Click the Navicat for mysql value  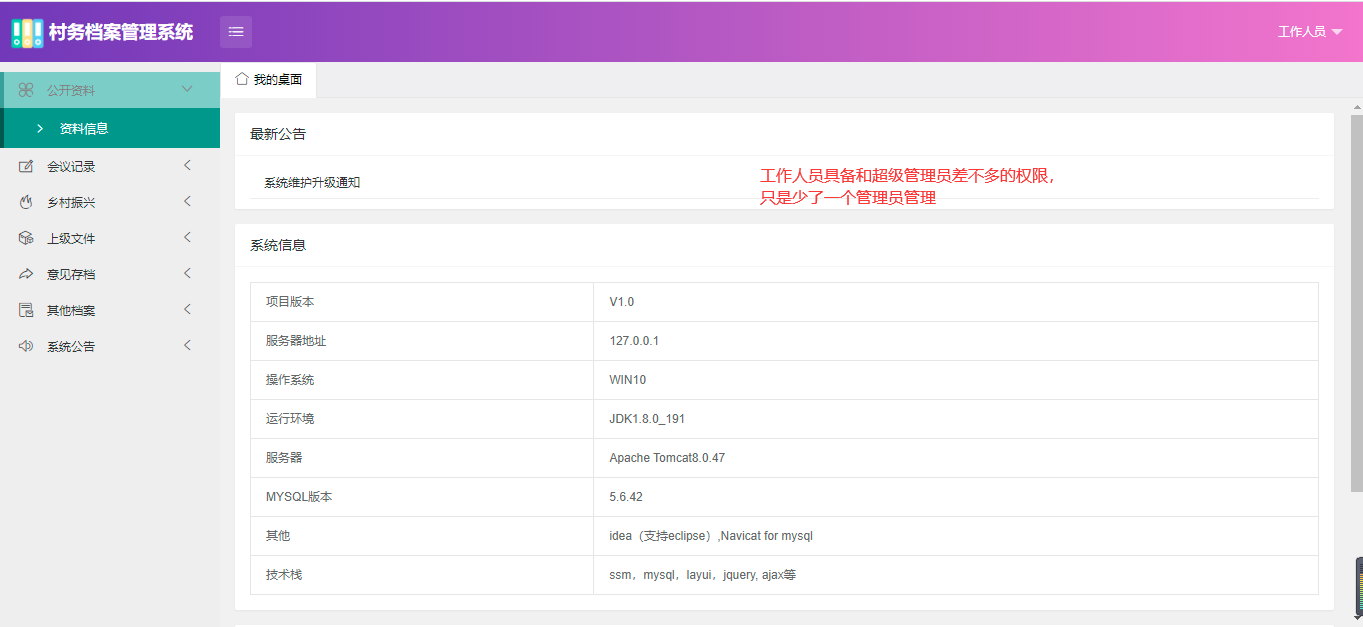click(767, 536)
